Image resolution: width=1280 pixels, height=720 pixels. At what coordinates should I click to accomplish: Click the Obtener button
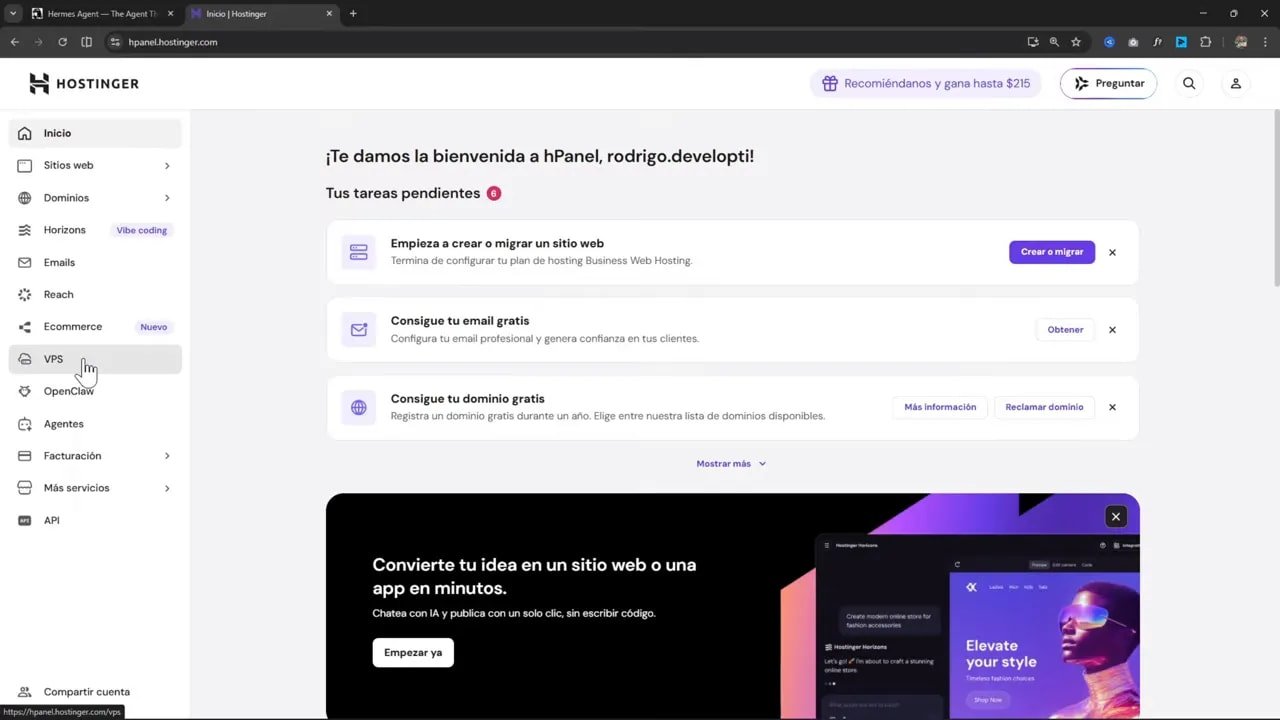(1065, 330)
